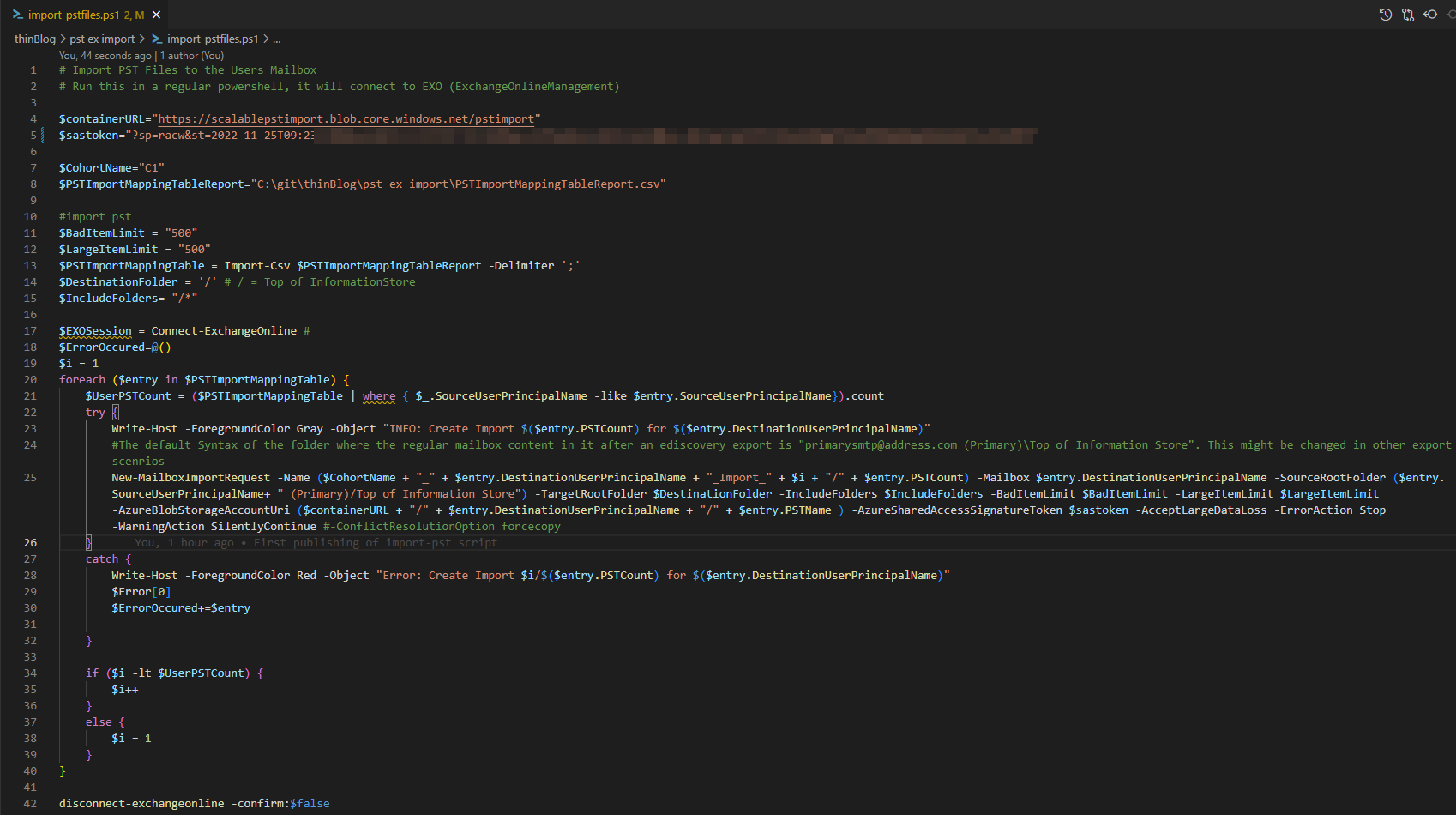Viewport: 1456px width, 815px height.
Task: Open the '1 author (You)' CodeLens
Action: [x=192, y=56]
